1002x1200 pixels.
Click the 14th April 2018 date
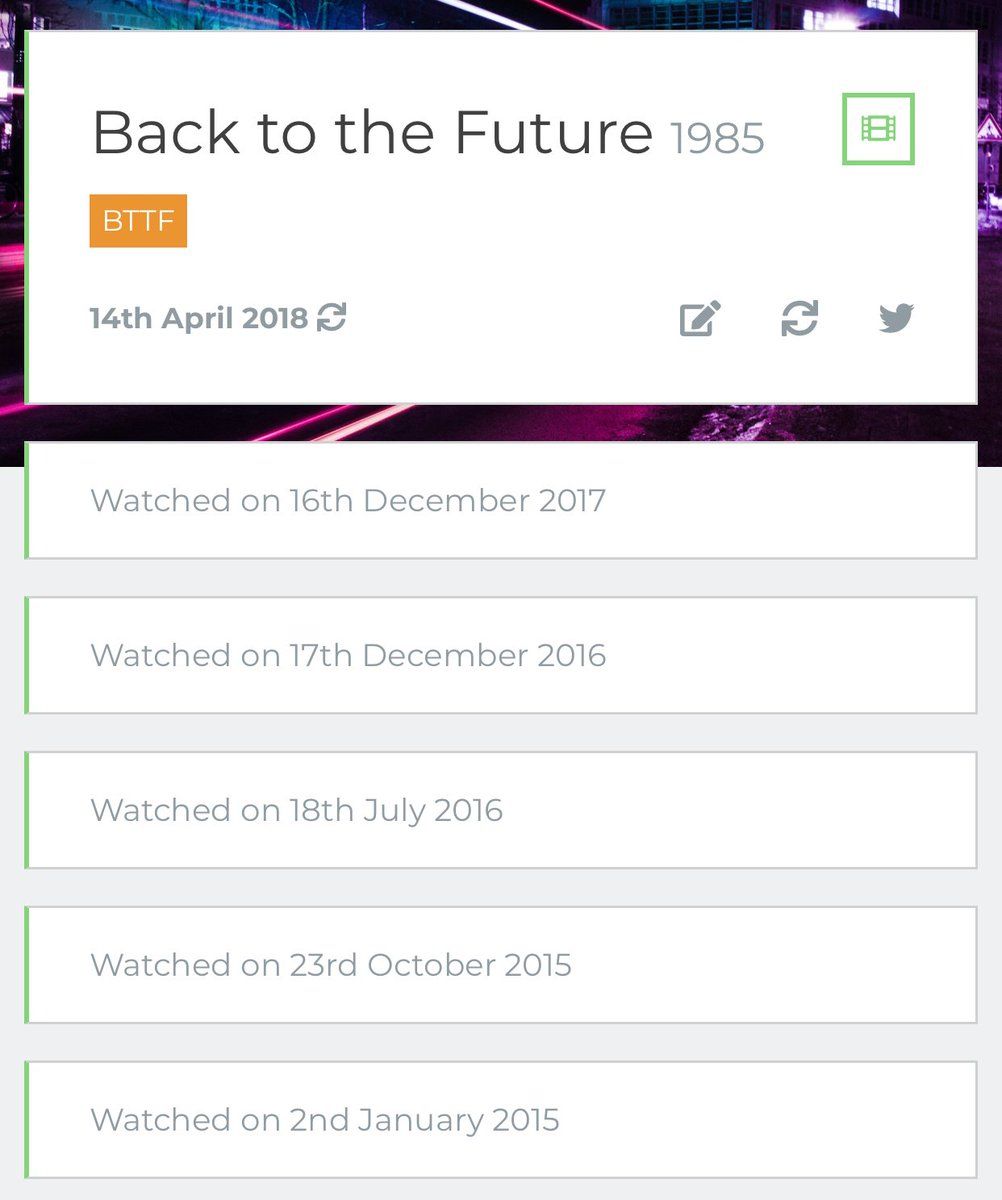pyautogui.click(x=199, y=318)
